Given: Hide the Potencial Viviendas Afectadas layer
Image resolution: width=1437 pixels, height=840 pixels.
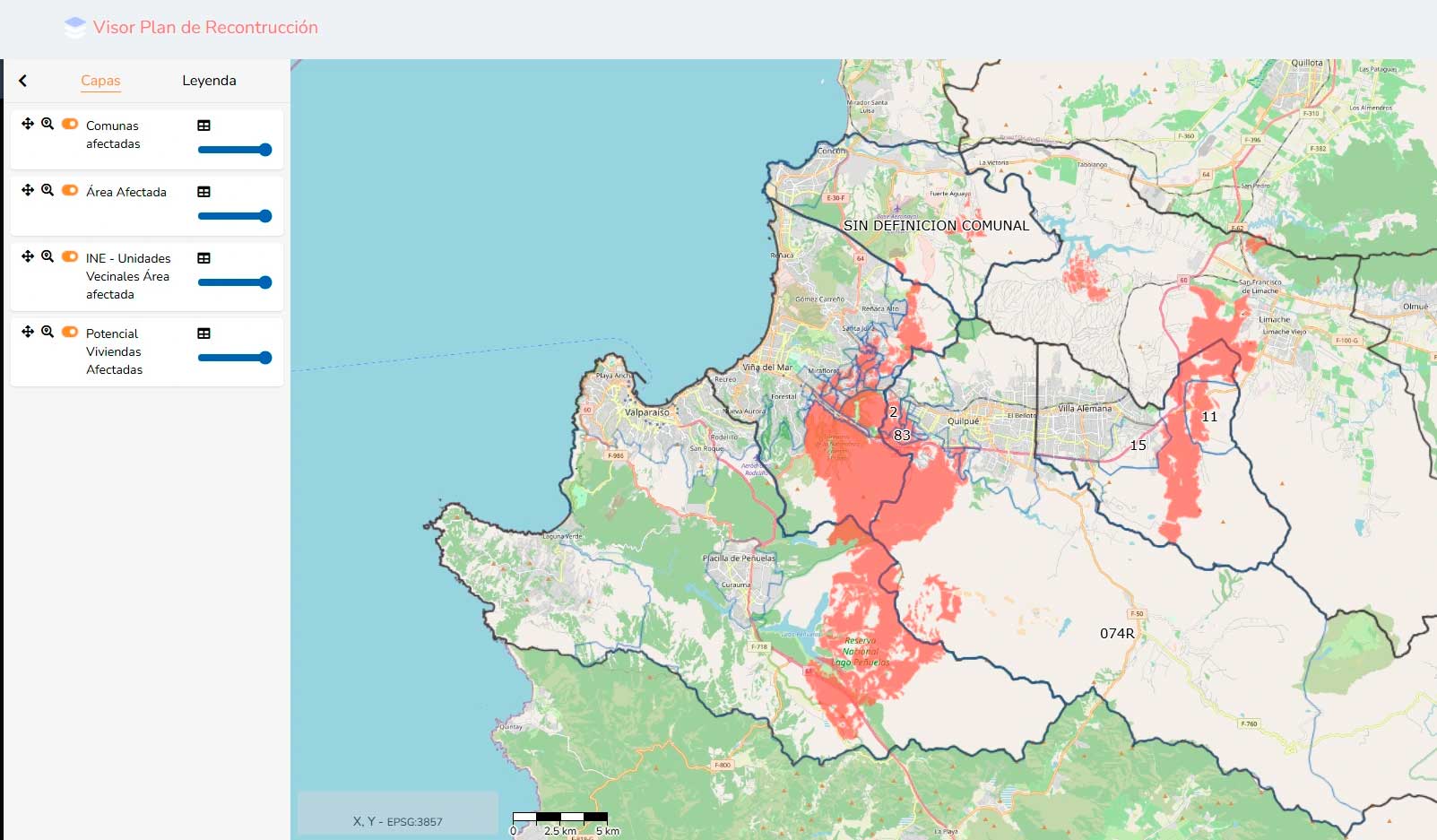Looking at the screenshot, I should point(70,332).
